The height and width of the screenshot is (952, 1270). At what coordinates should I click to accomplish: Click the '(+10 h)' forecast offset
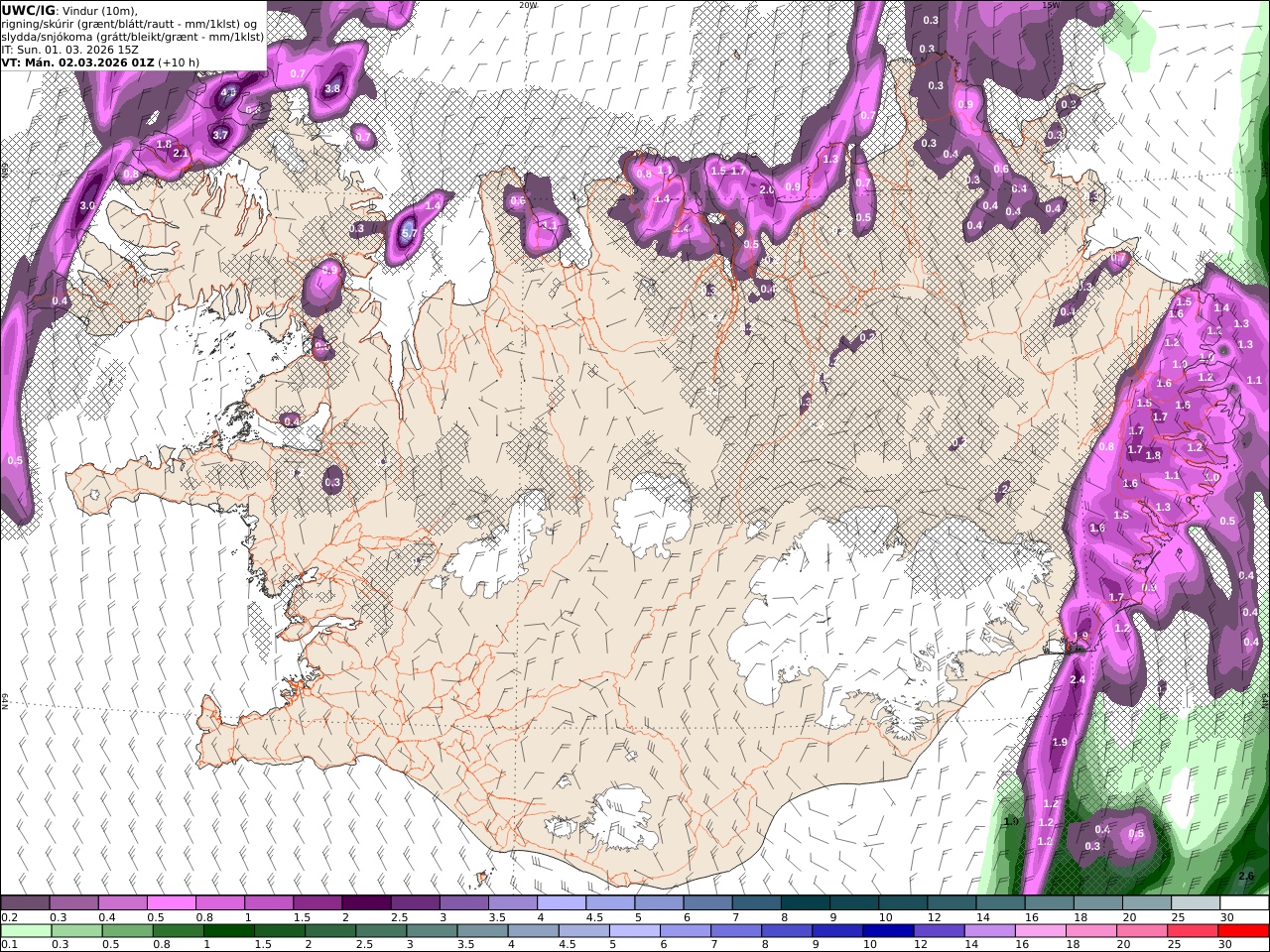[179, 61]
